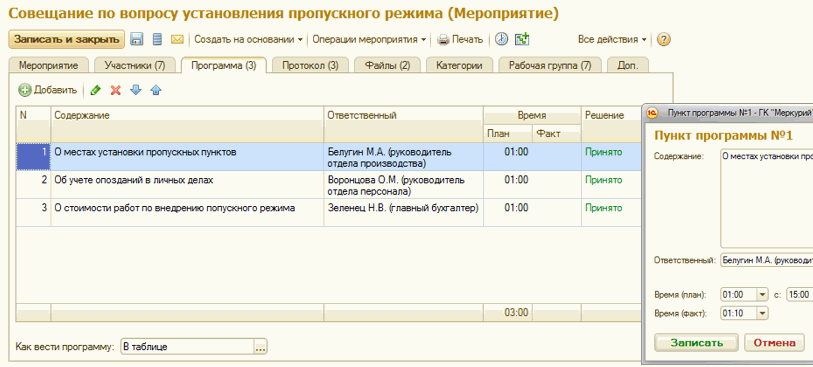The width and height of the screenshot is (813, 367).
Task: Open the Создать на основании dropdown
Action: point(248,39)
